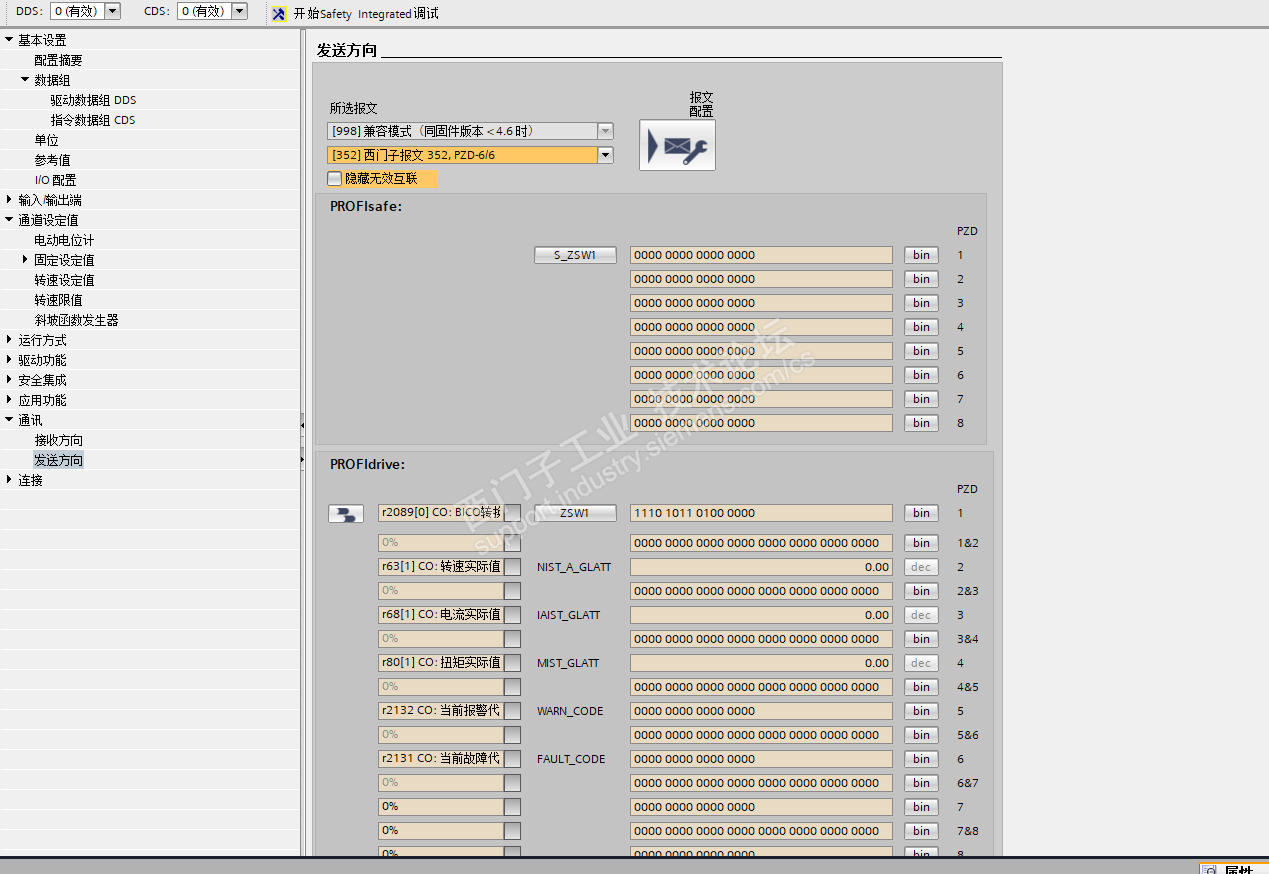Click the r68[1] CO: 电流实际值 field
This screenshot has width=1269, height=874.
click(x=441, y=615)
